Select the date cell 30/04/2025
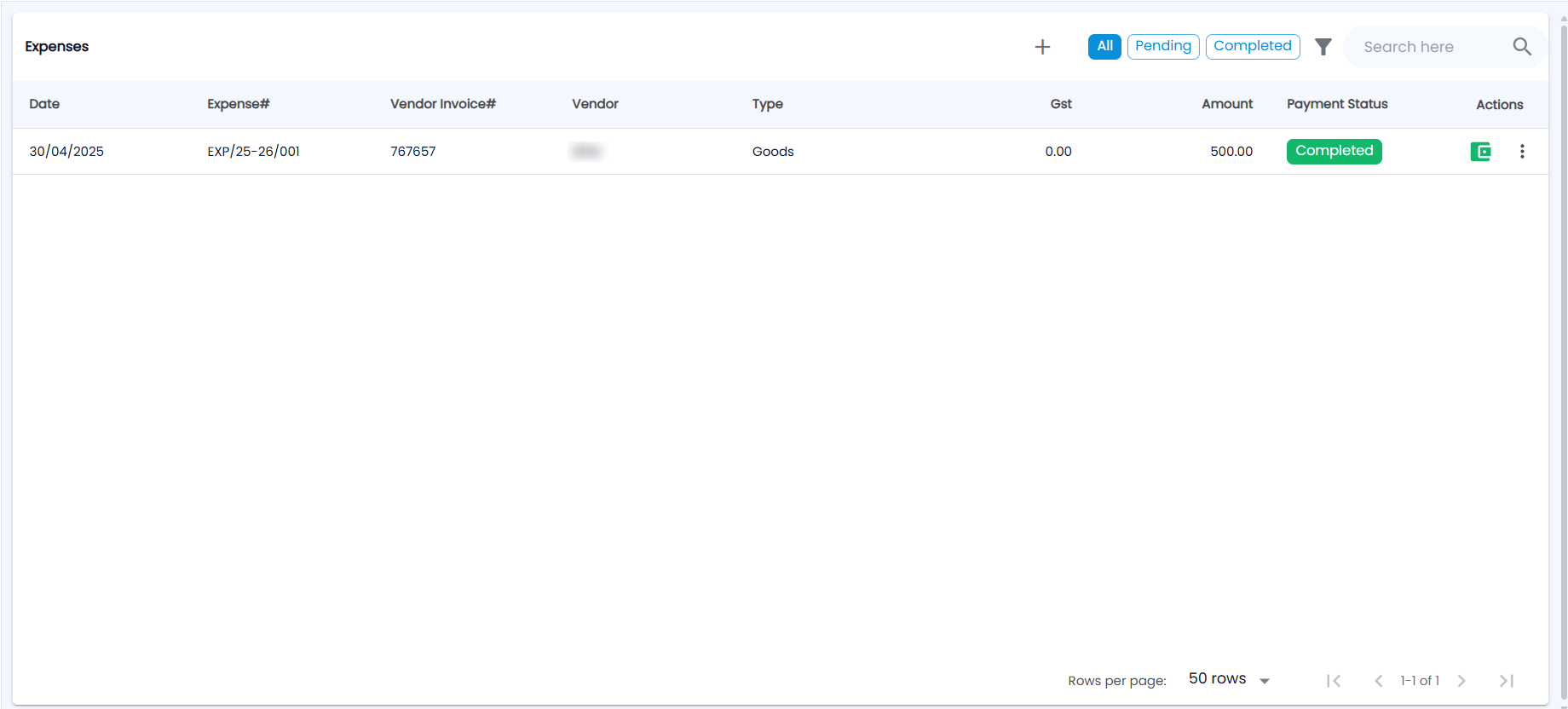The width and height of the screenshot is (1568, 709). click(x=66, y=152)
